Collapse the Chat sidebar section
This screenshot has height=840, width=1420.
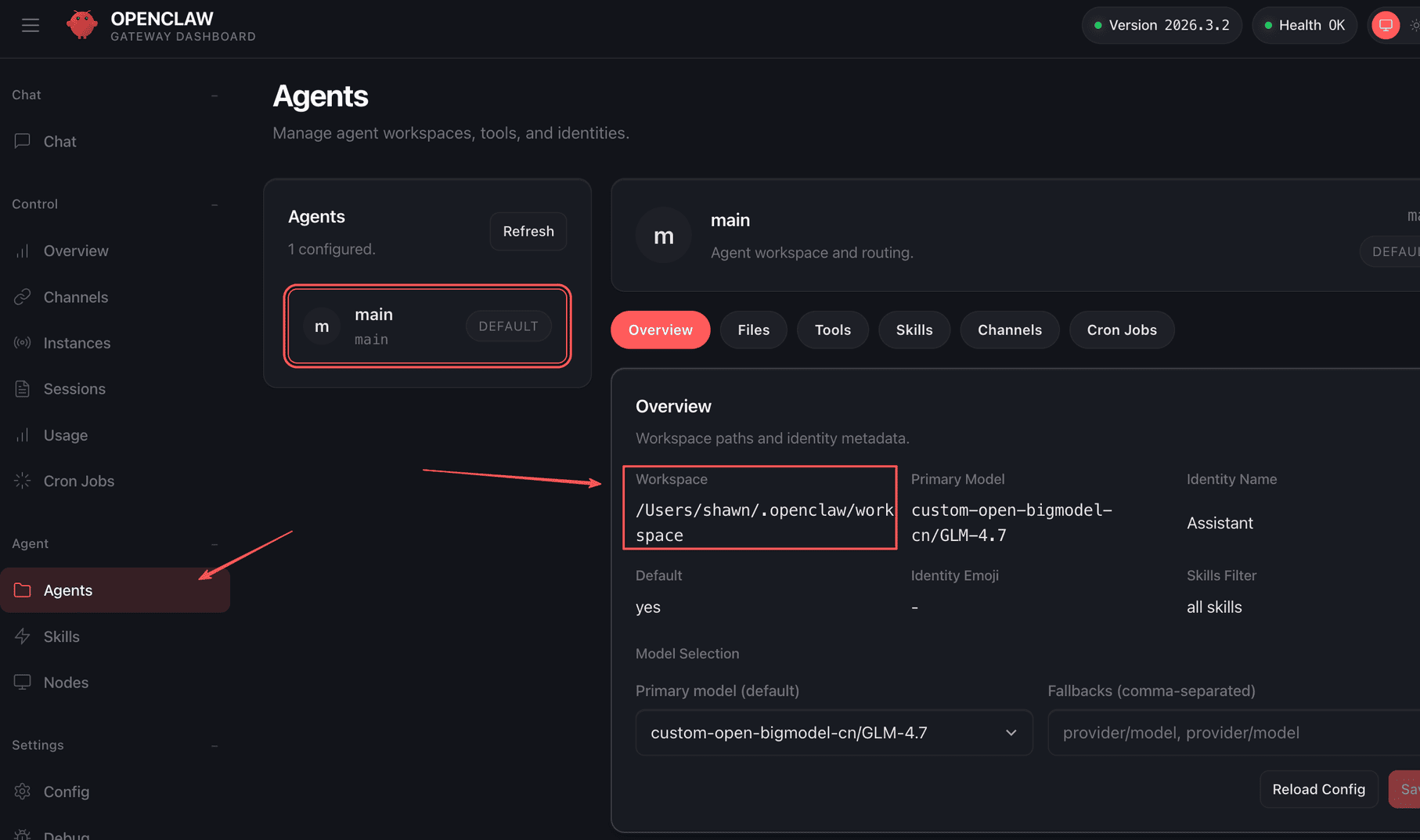(214, 96)
